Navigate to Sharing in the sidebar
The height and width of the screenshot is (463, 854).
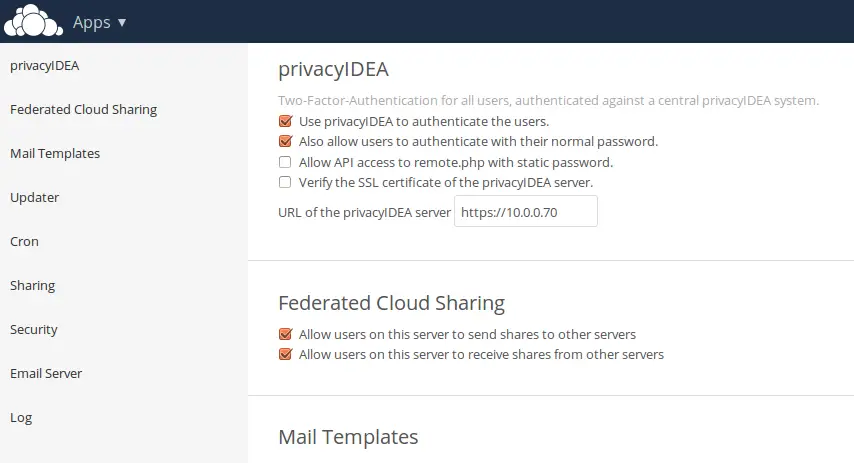tap(33, 286)
